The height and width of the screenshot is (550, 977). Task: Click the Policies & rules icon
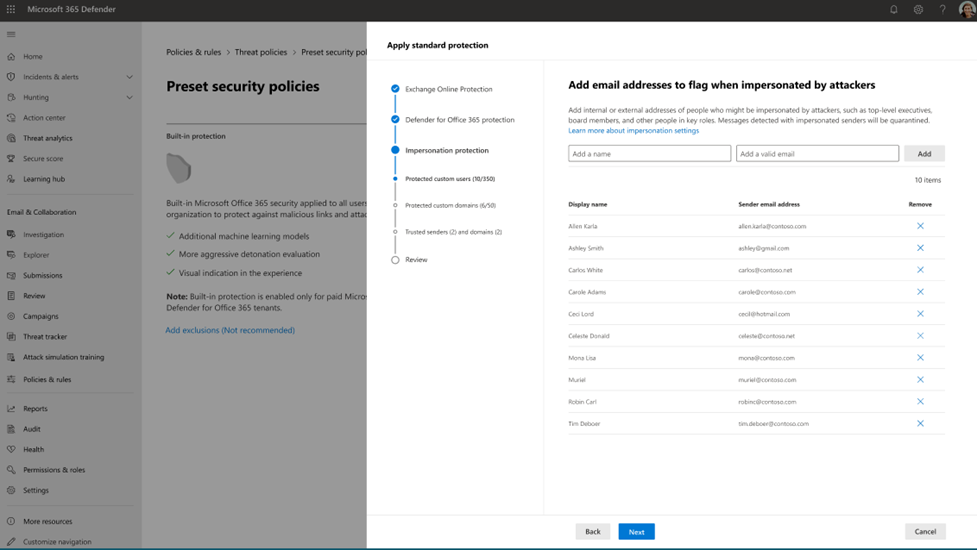click(11, 379)
